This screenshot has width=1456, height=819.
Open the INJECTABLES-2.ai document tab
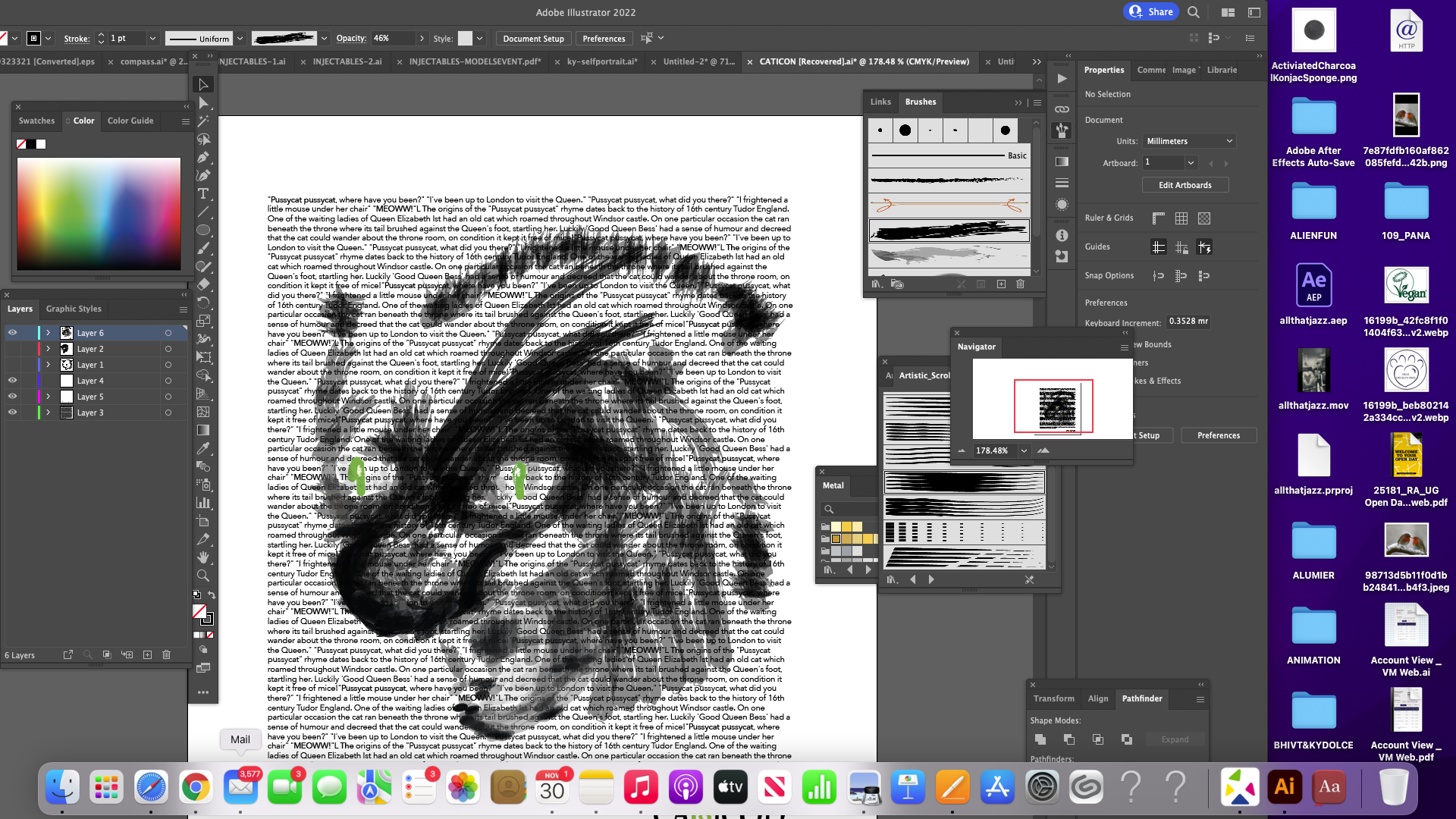tap(347, 61)
